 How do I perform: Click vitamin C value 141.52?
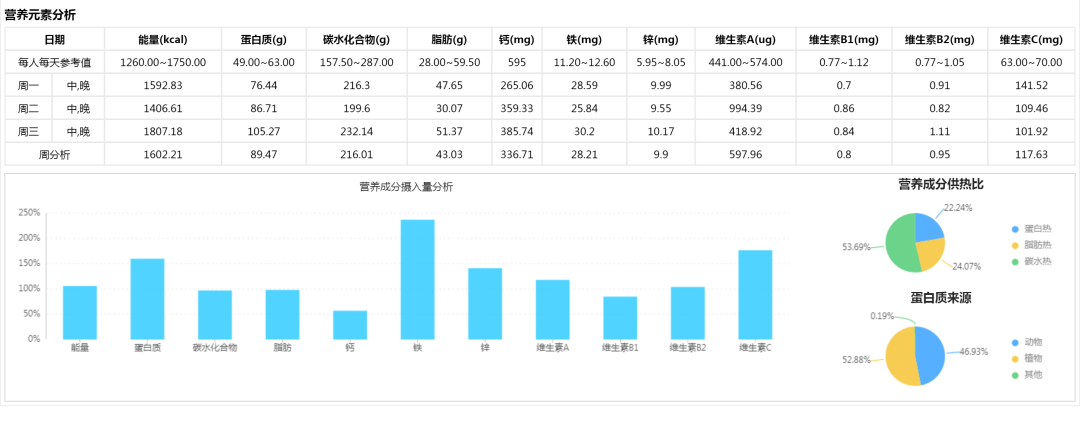point(1031,85)
